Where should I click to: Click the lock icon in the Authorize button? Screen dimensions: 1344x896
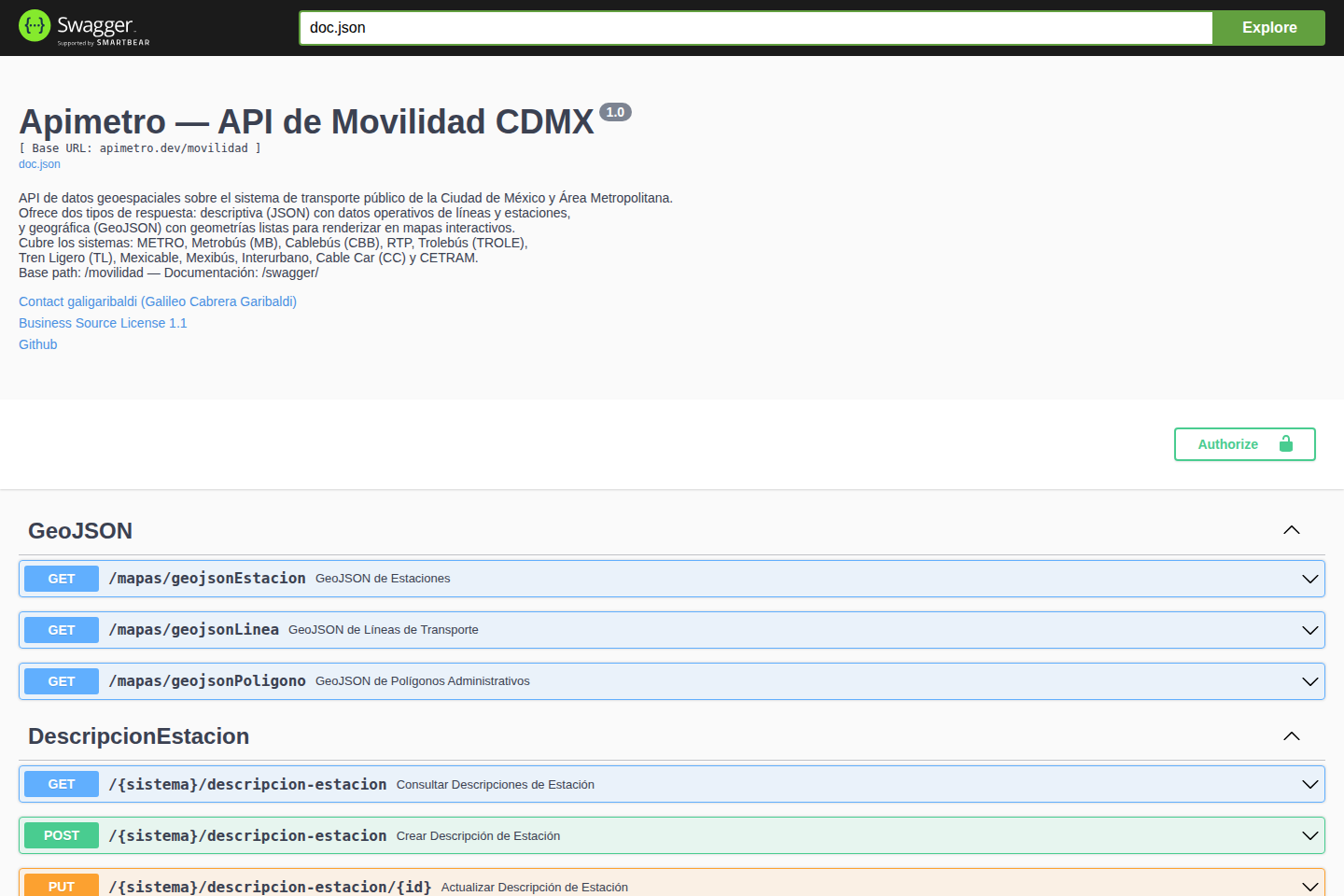coord(1286,444)
